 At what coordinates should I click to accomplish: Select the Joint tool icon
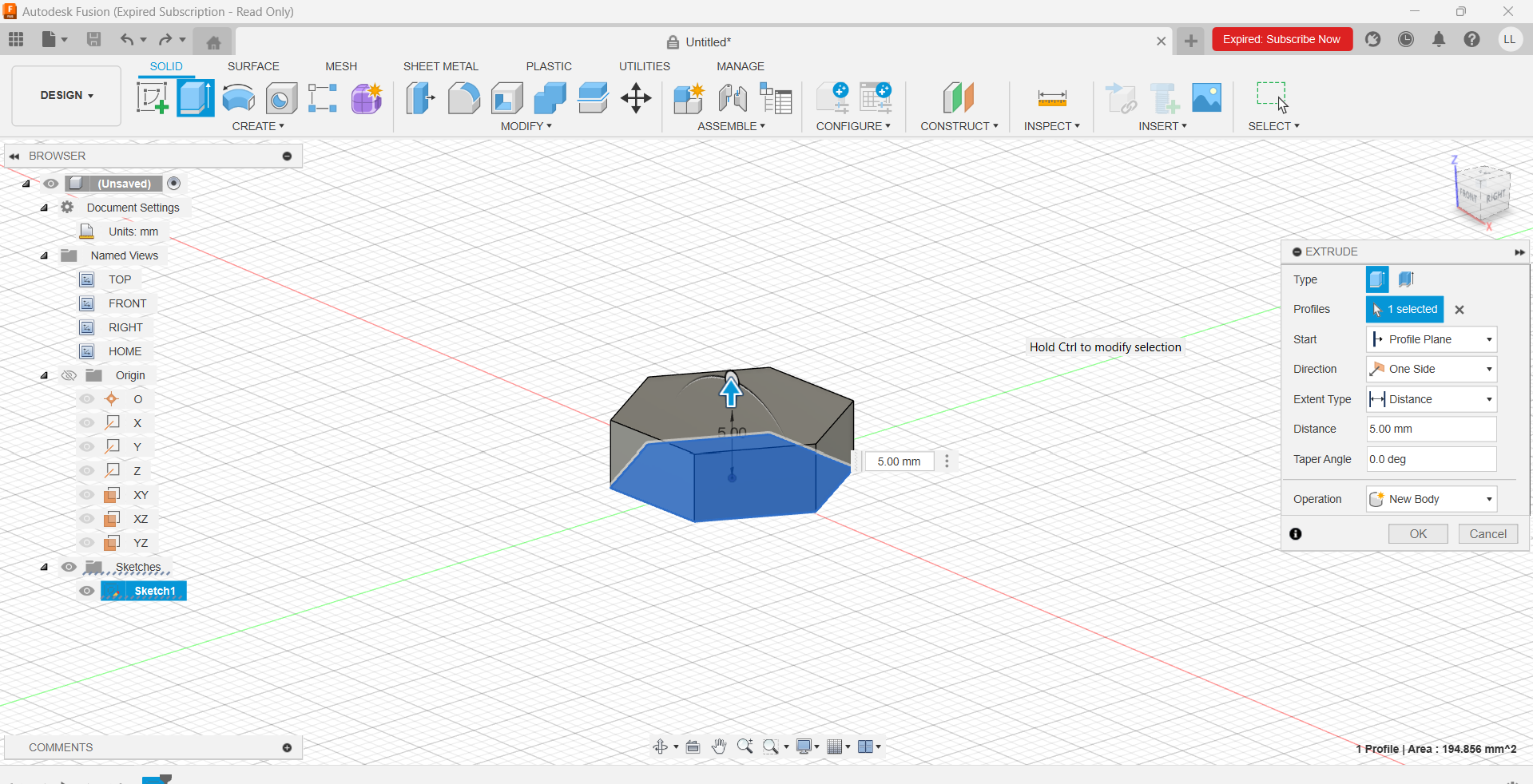[x=733, y=98]
